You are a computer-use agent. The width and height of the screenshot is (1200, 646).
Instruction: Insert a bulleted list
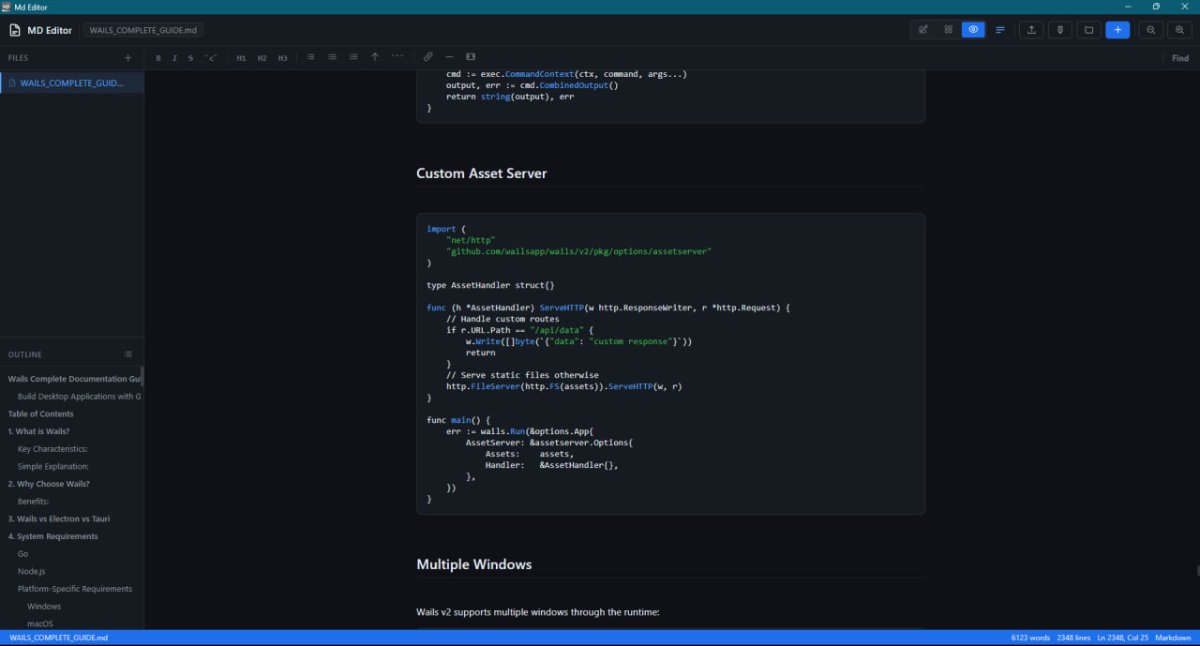tap(311, 57)
